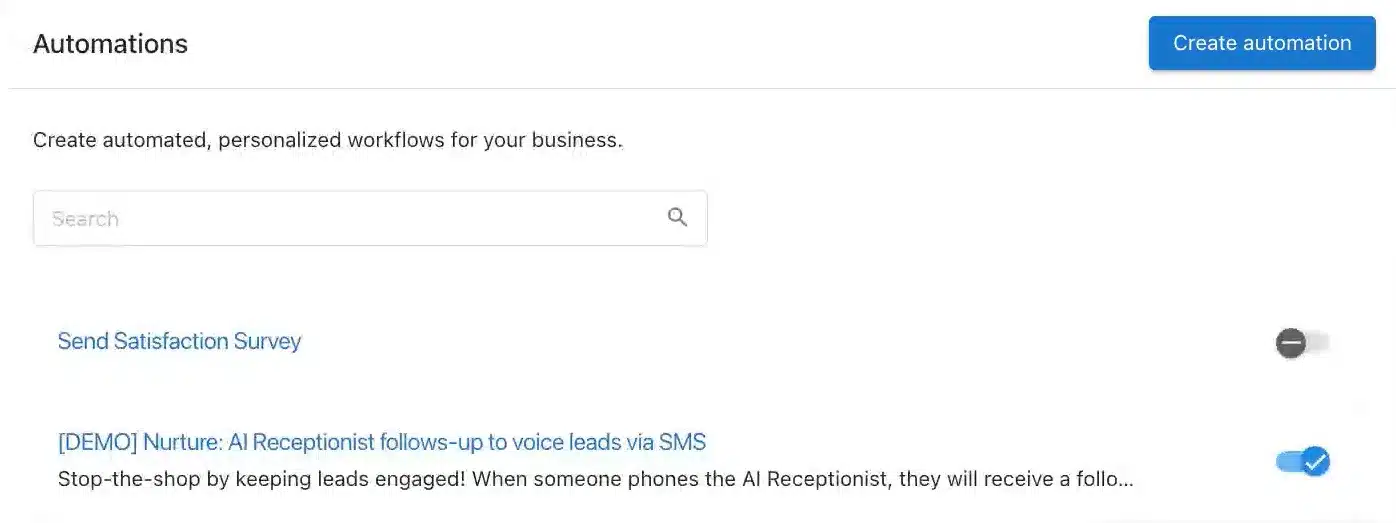
Task: Focus the Search automations input field
Action: (350, 218)
